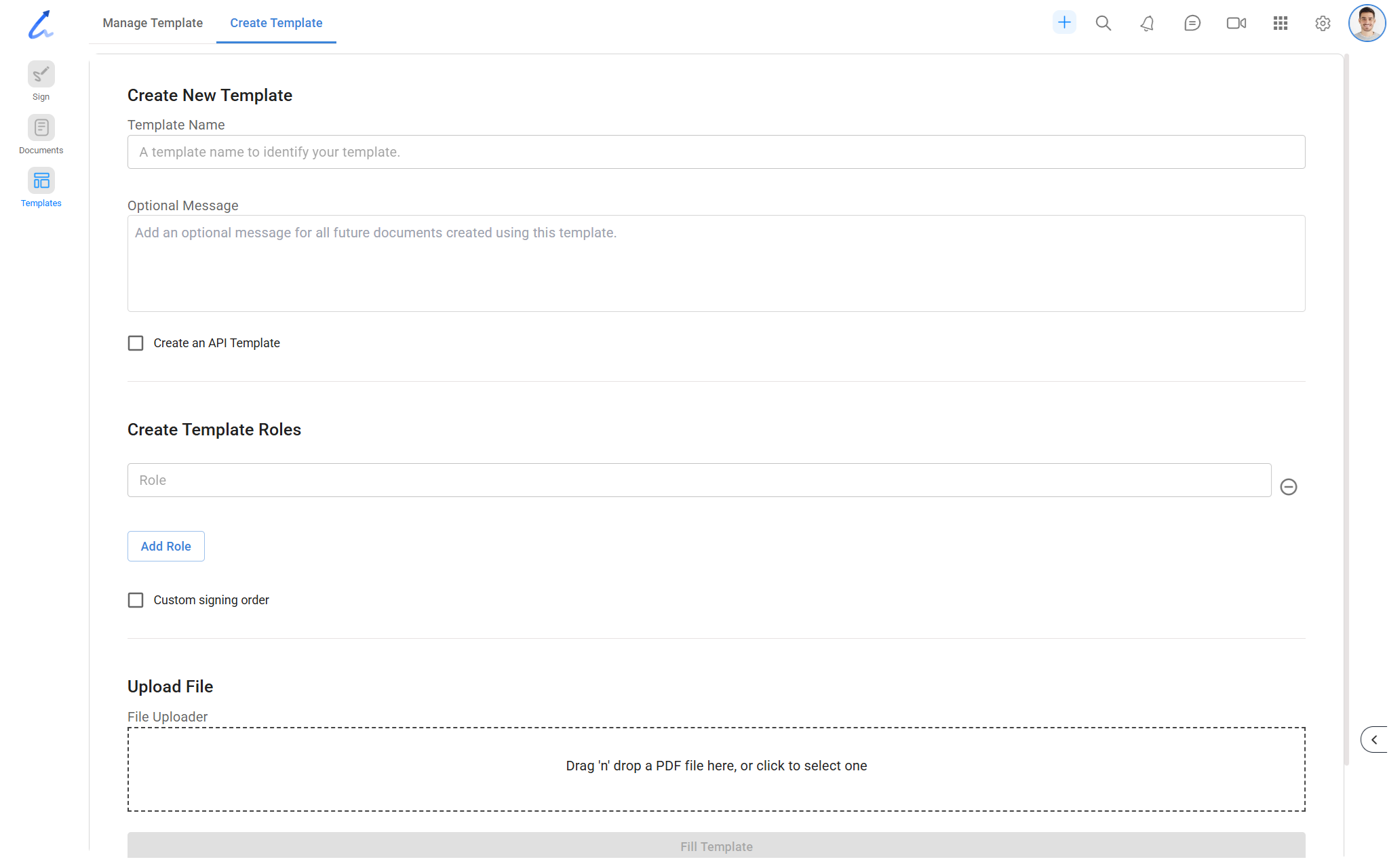Expand the collapsed right side panel arrow

[1374, 740]
